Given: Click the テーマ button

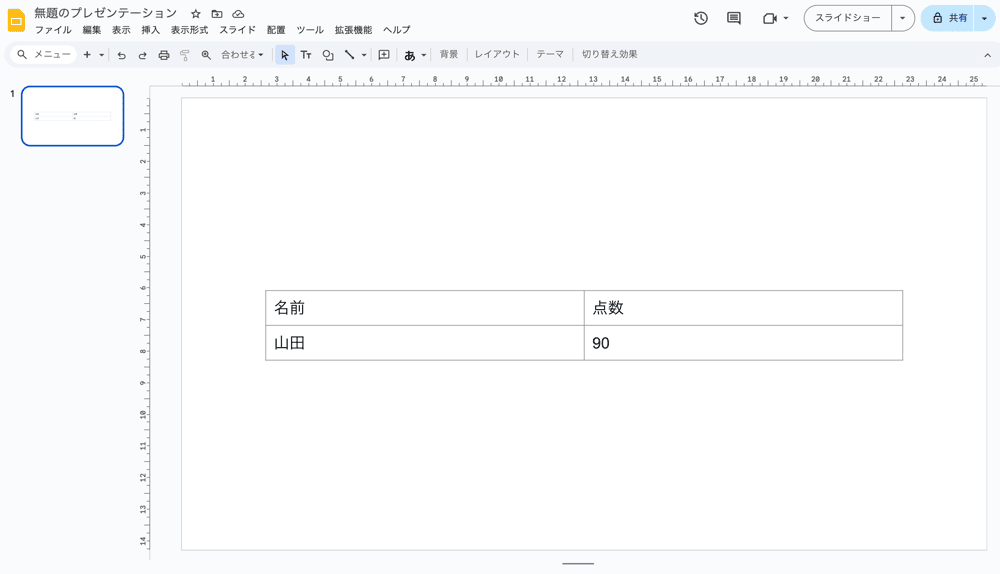Looking at the screenshot, I should point(550,55).
